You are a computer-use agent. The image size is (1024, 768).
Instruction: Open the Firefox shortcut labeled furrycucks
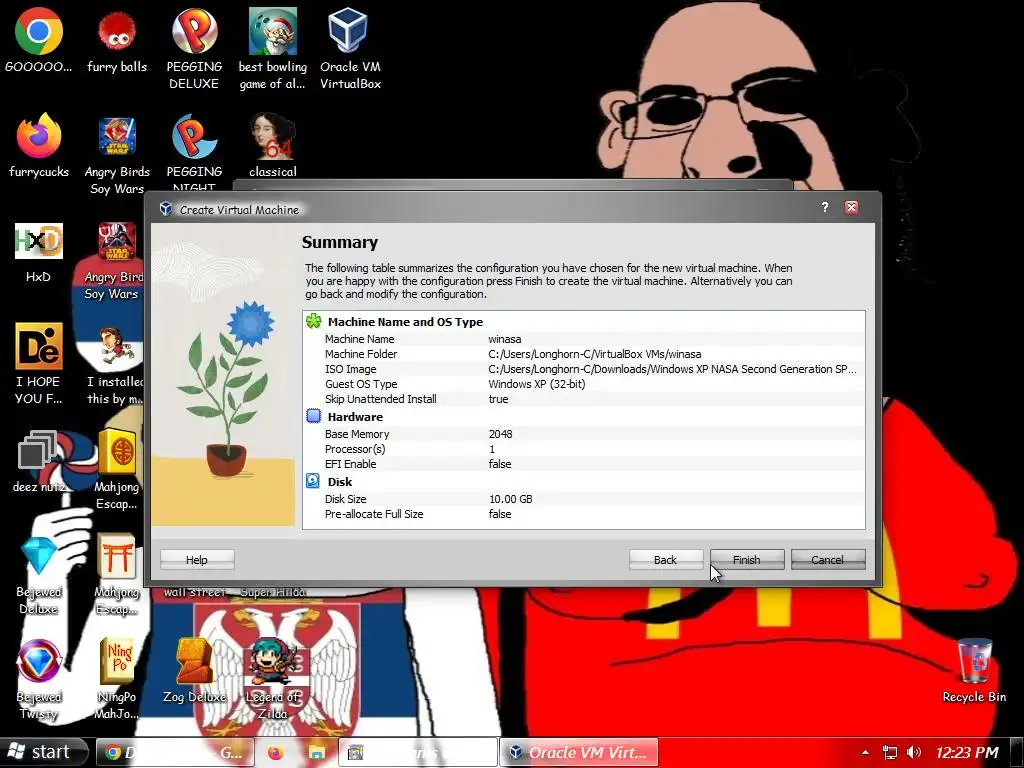tap(39, 146)
